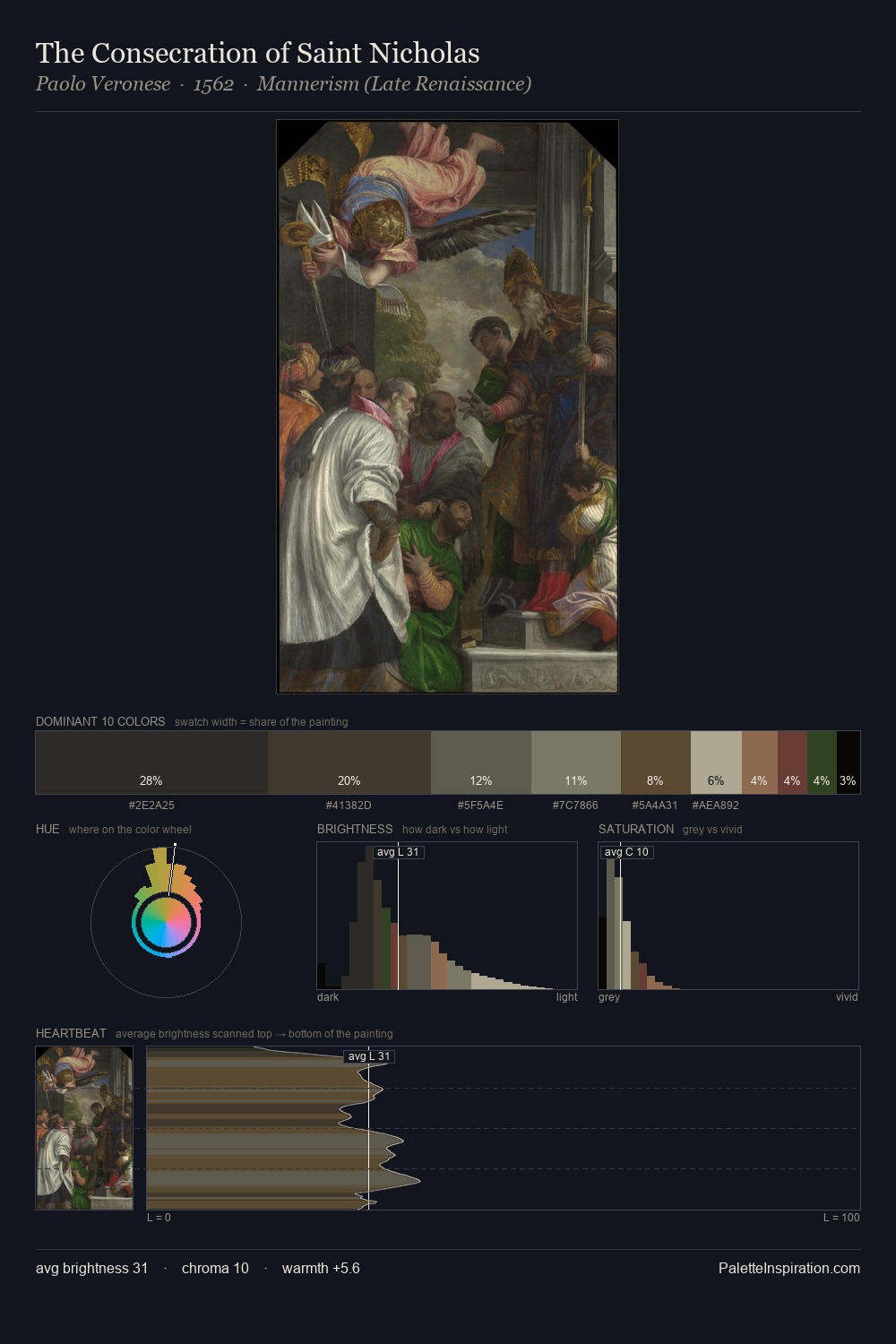896x1344 pixels.
Task: Click the 'avg L 31' brightness histogram label
Action: coord(398,852)
